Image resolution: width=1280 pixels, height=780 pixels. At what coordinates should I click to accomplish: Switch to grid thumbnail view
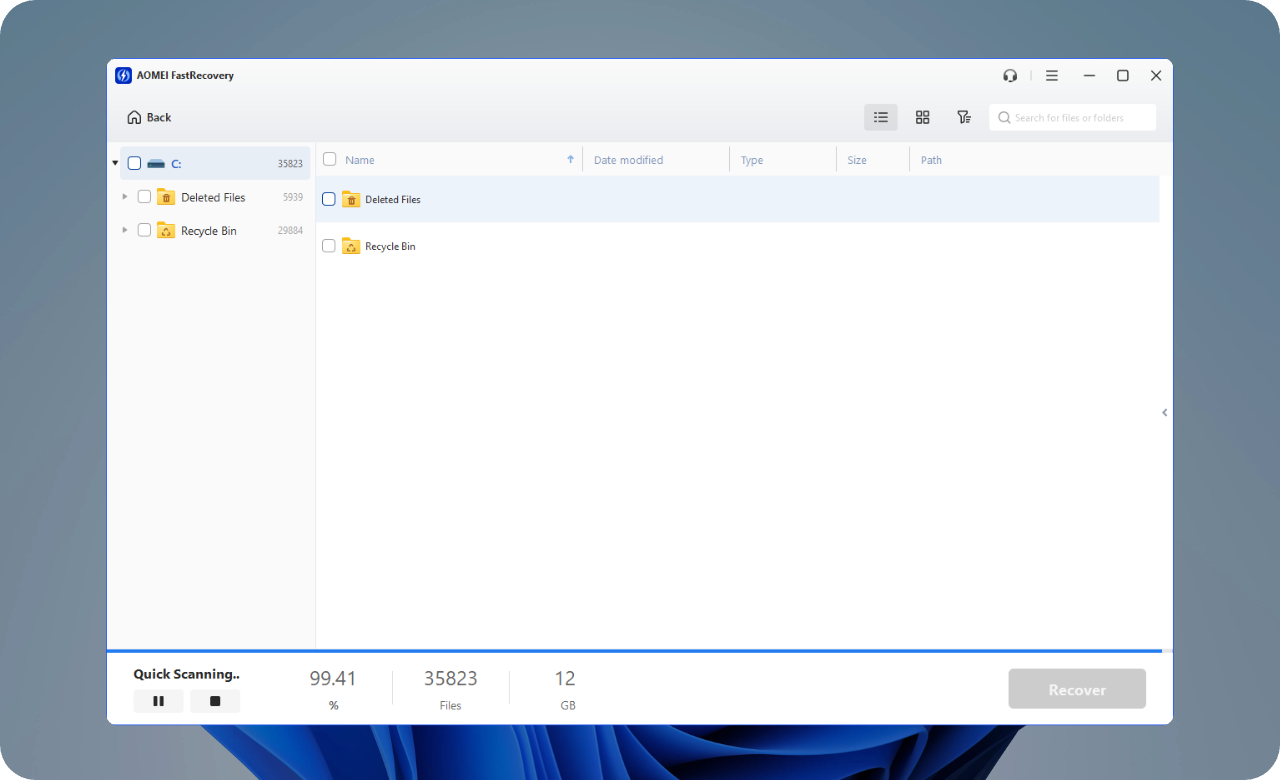(922, 117)
